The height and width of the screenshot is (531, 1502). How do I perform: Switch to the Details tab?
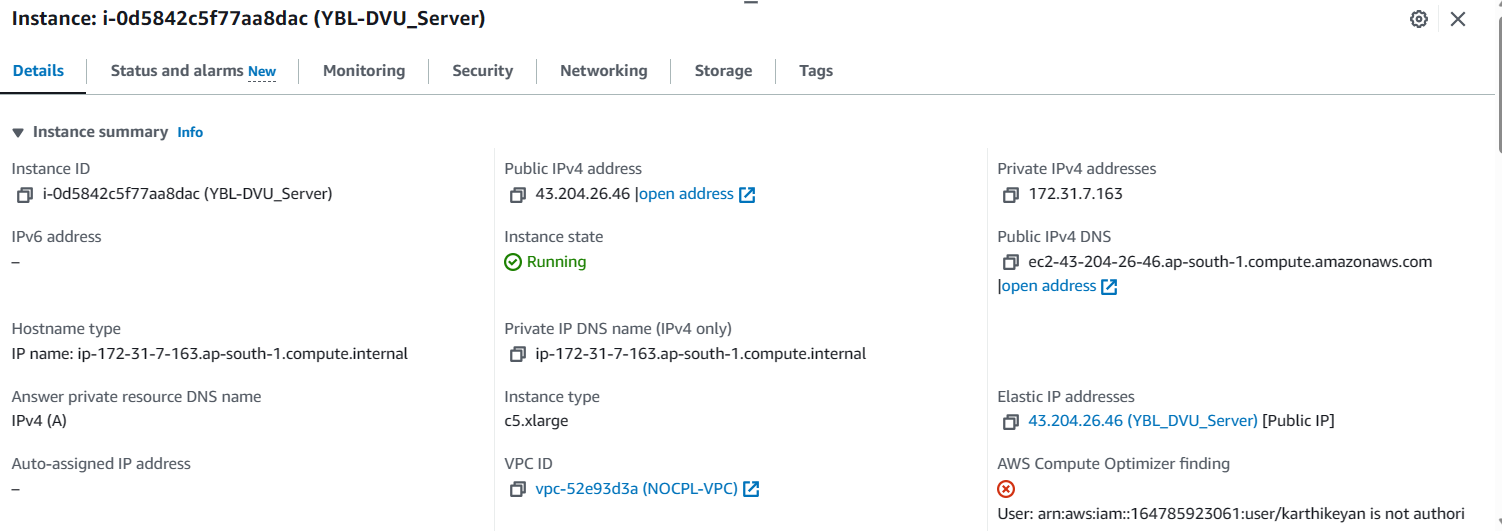(x=38, y=71)
